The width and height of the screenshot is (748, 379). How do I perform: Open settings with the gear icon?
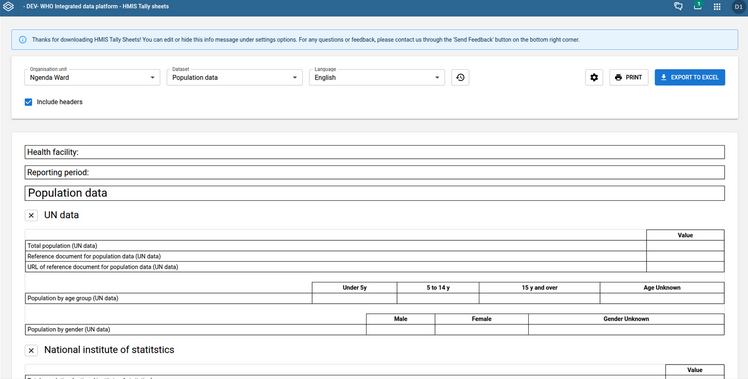click(x=594, y=77)
